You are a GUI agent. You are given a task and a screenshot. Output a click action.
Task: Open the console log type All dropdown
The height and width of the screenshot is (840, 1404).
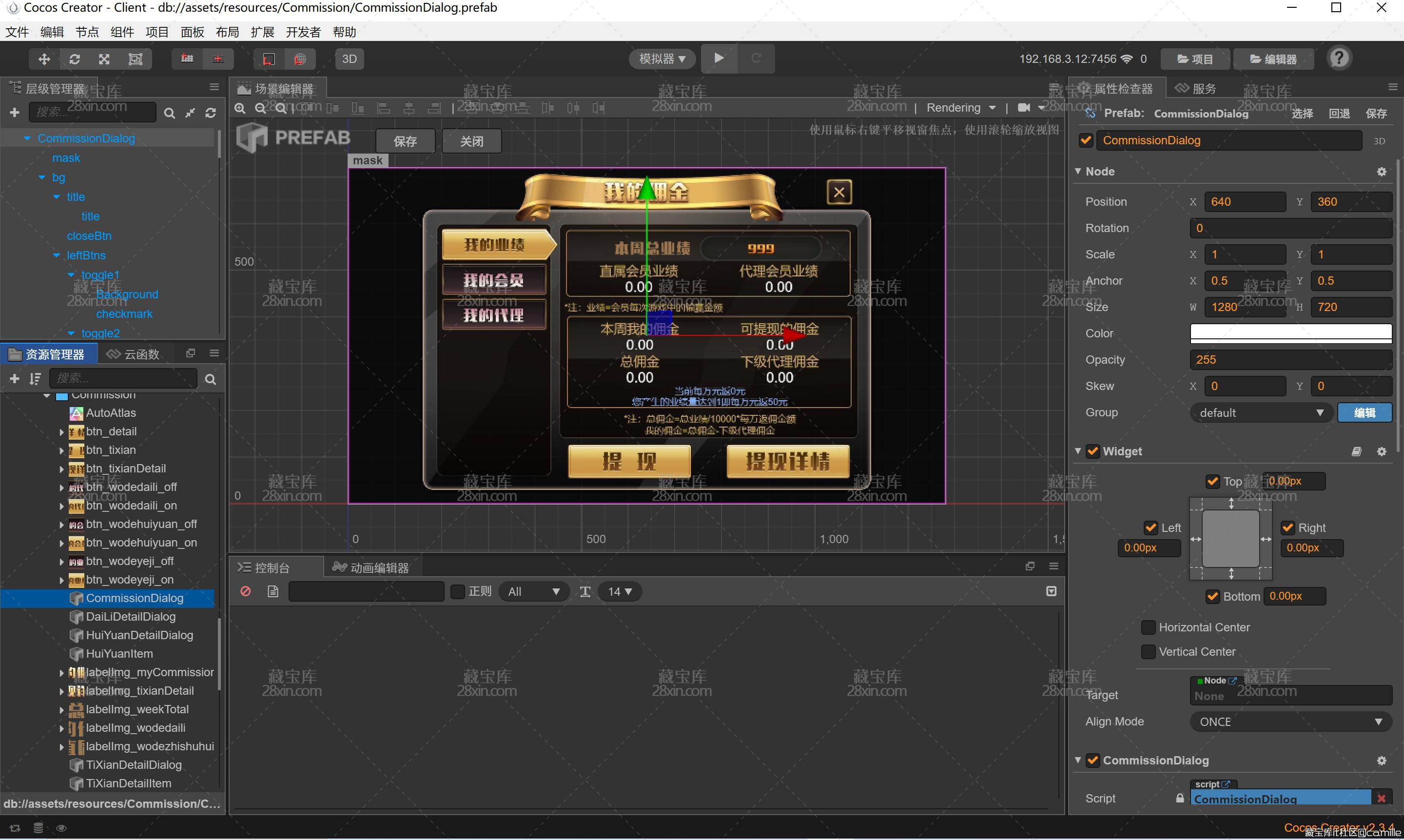(x=534, y=591)
